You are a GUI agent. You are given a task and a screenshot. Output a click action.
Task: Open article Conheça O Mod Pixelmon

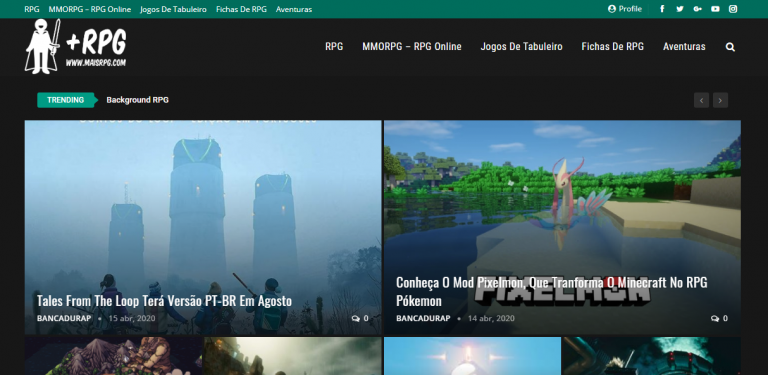tap(552, 291)
